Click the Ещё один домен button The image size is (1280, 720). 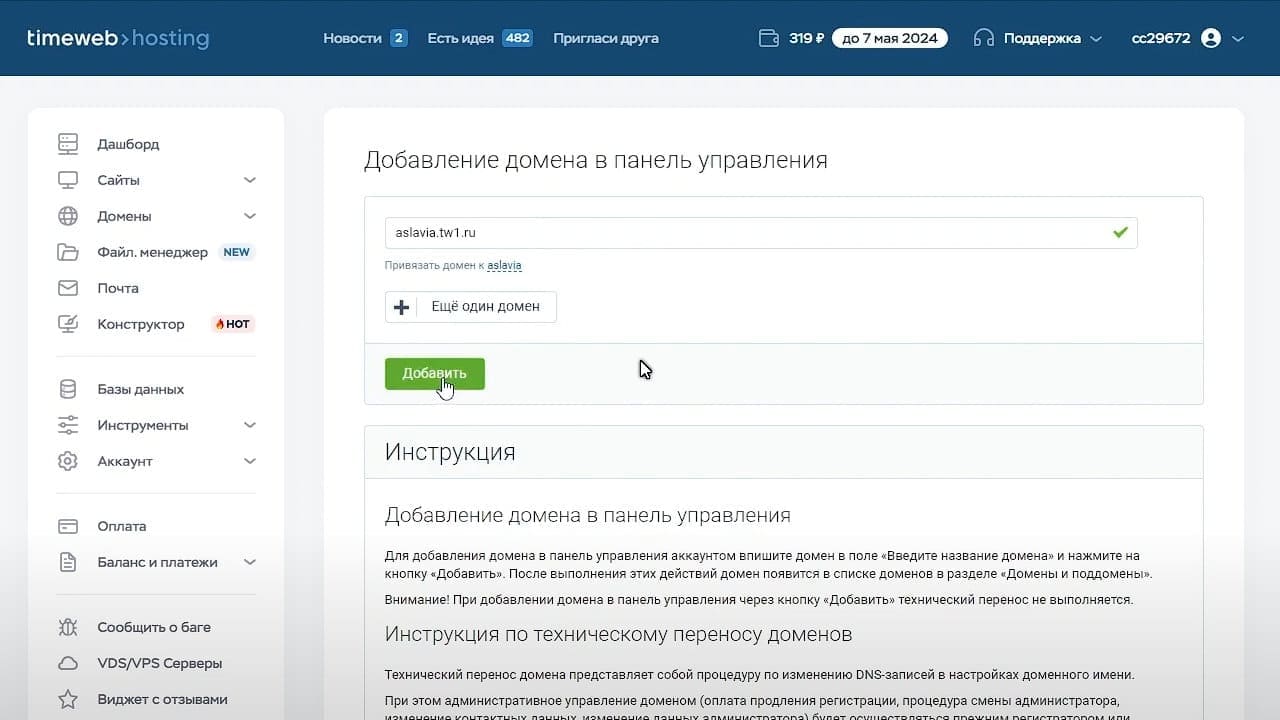(x=471, y=307)
